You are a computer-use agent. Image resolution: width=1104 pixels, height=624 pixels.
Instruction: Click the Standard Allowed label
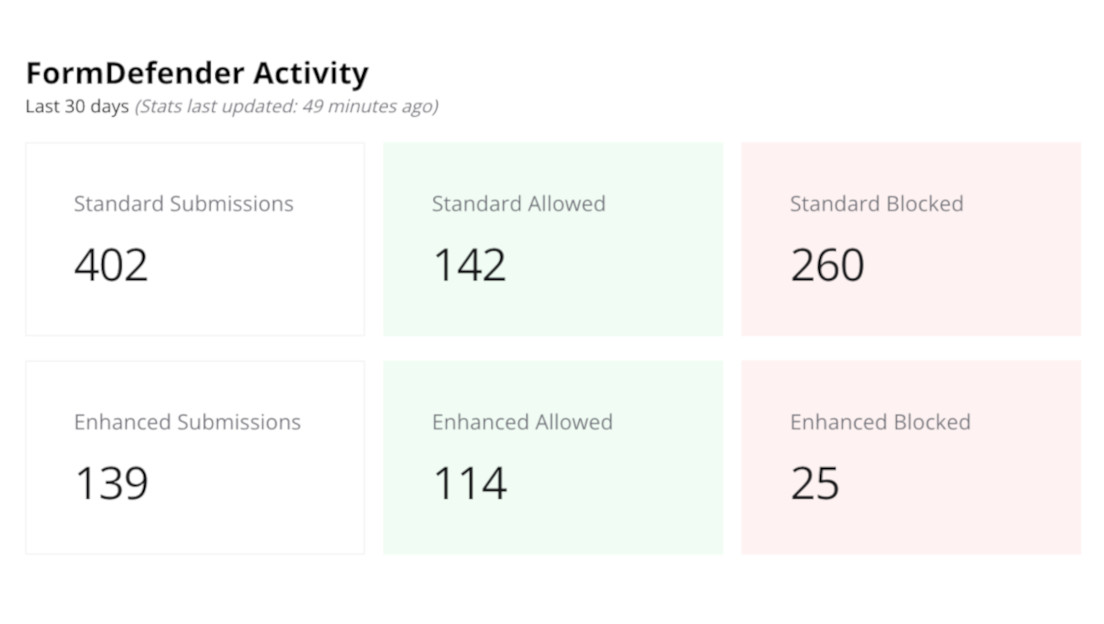[x=519, y=204]
